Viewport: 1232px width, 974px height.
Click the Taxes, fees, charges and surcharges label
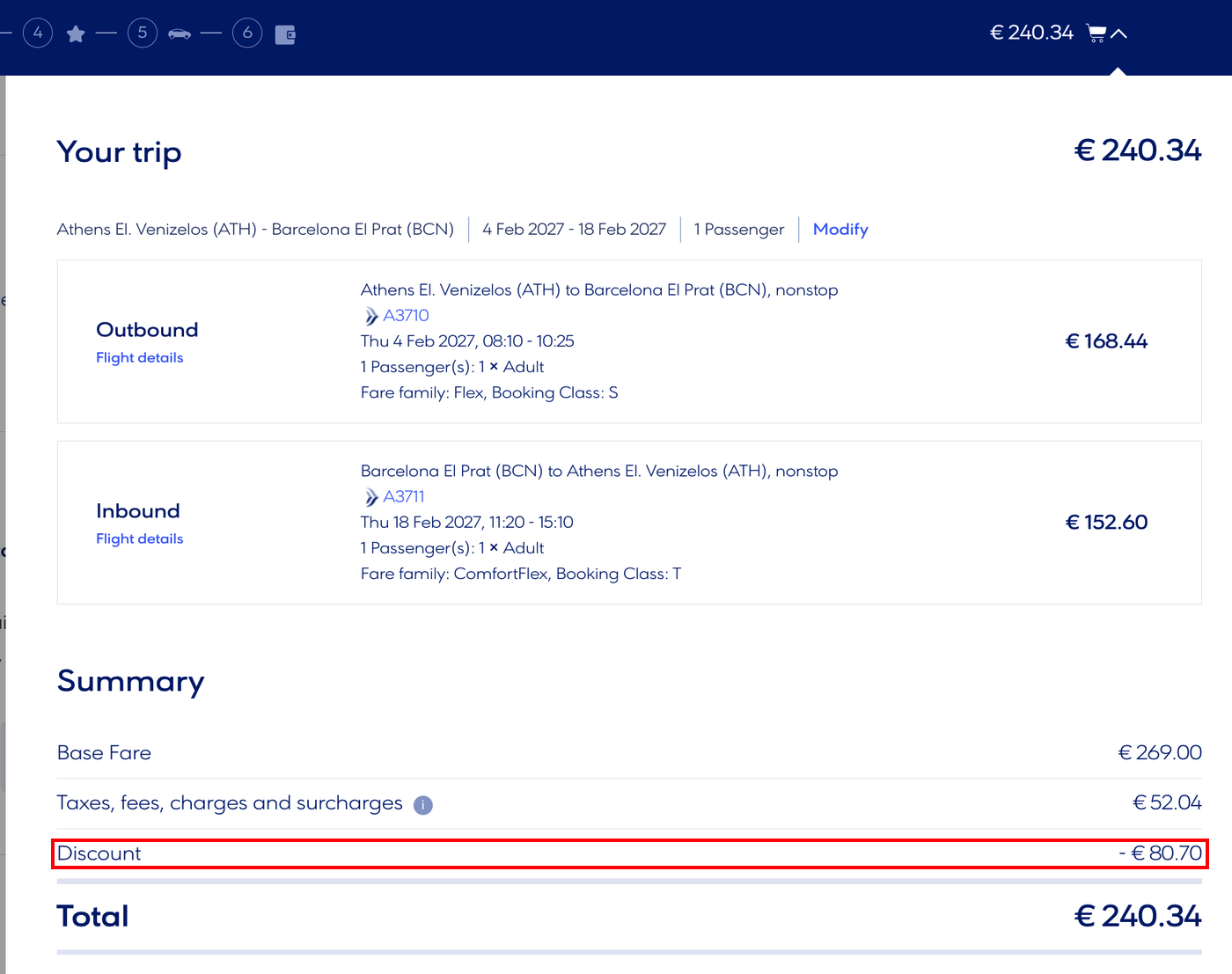(x=230, y=802)
